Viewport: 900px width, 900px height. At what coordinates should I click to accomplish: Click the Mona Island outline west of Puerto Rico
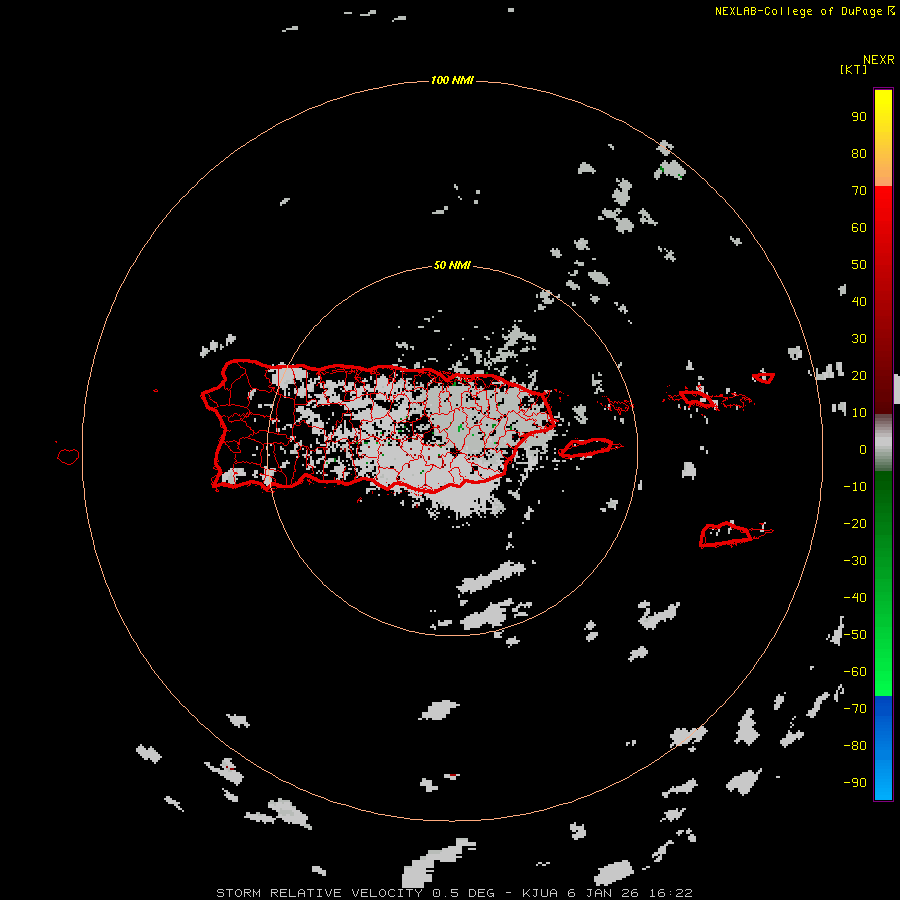point(68,456)
